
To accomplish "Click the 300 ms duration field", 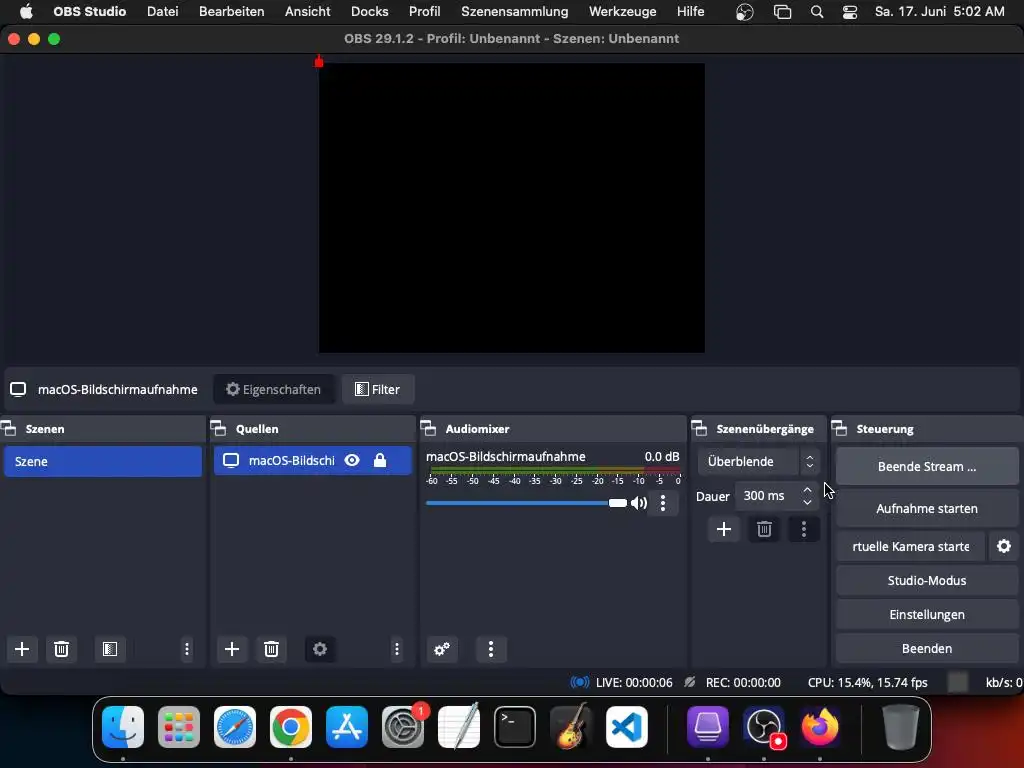I will 767,496.
